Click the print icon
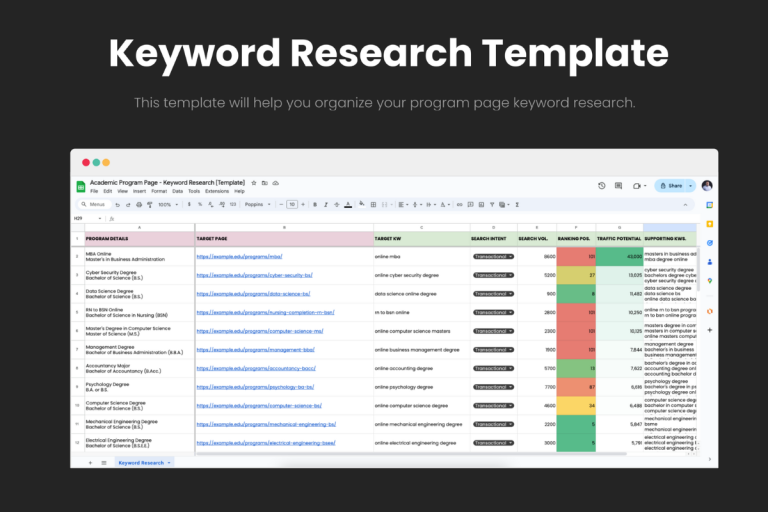The height and width of the screenshot is (512, 768). point(139,205)
